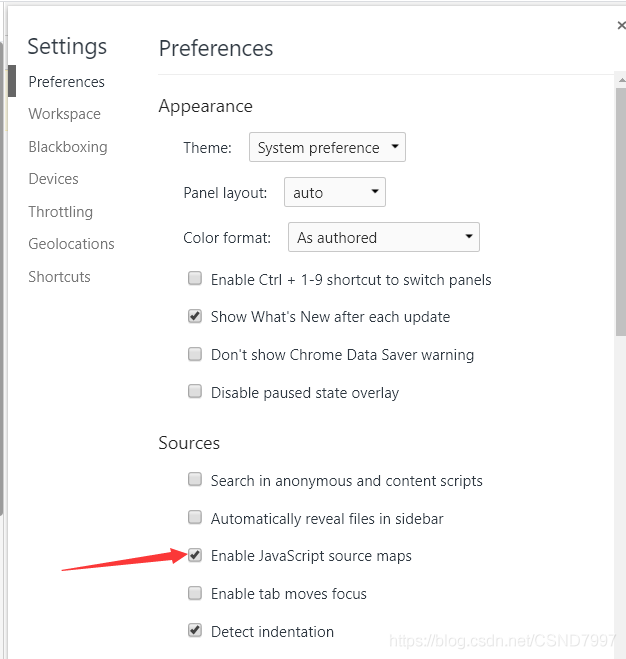The height and width of the screenshot is (659, 626).
Task: Uncheck Detect indentation option
Action: [x=195, y=631]
